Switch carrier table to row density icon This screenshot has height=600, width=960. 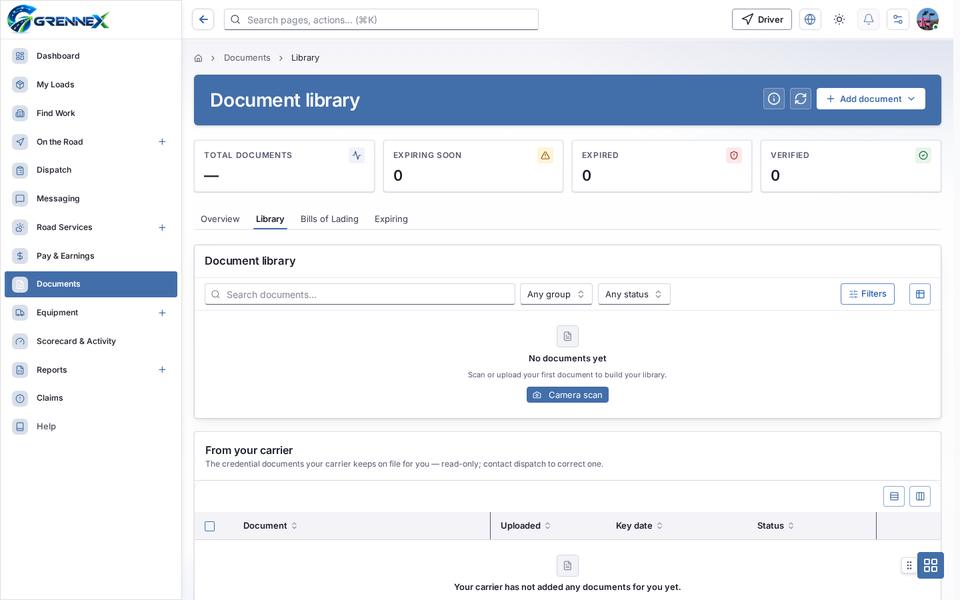tap(894, 497)
